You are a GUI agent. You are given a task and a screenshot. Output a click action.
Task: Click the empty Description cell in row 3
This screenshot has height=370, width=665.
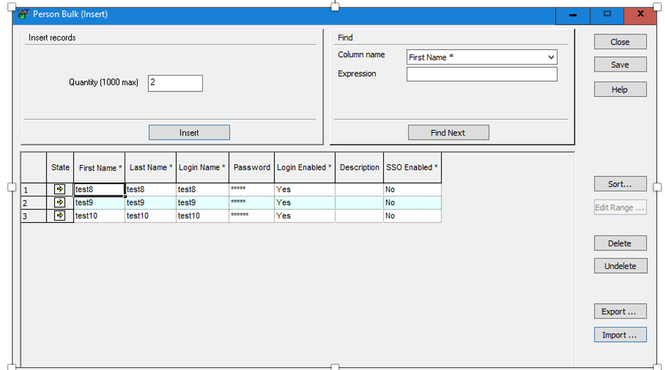point(359,216)
